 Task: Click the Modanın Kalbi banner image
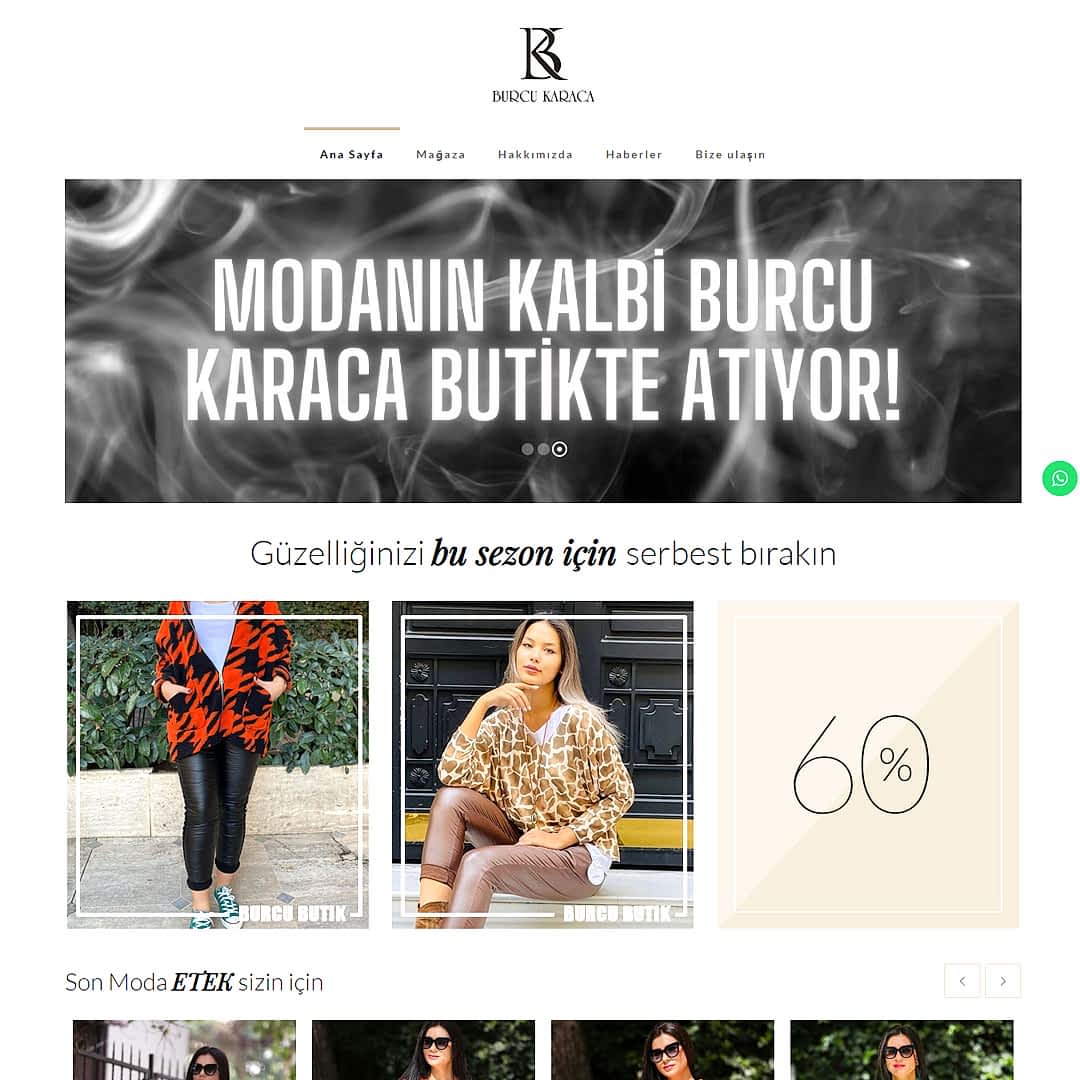[x=543, y=341]
